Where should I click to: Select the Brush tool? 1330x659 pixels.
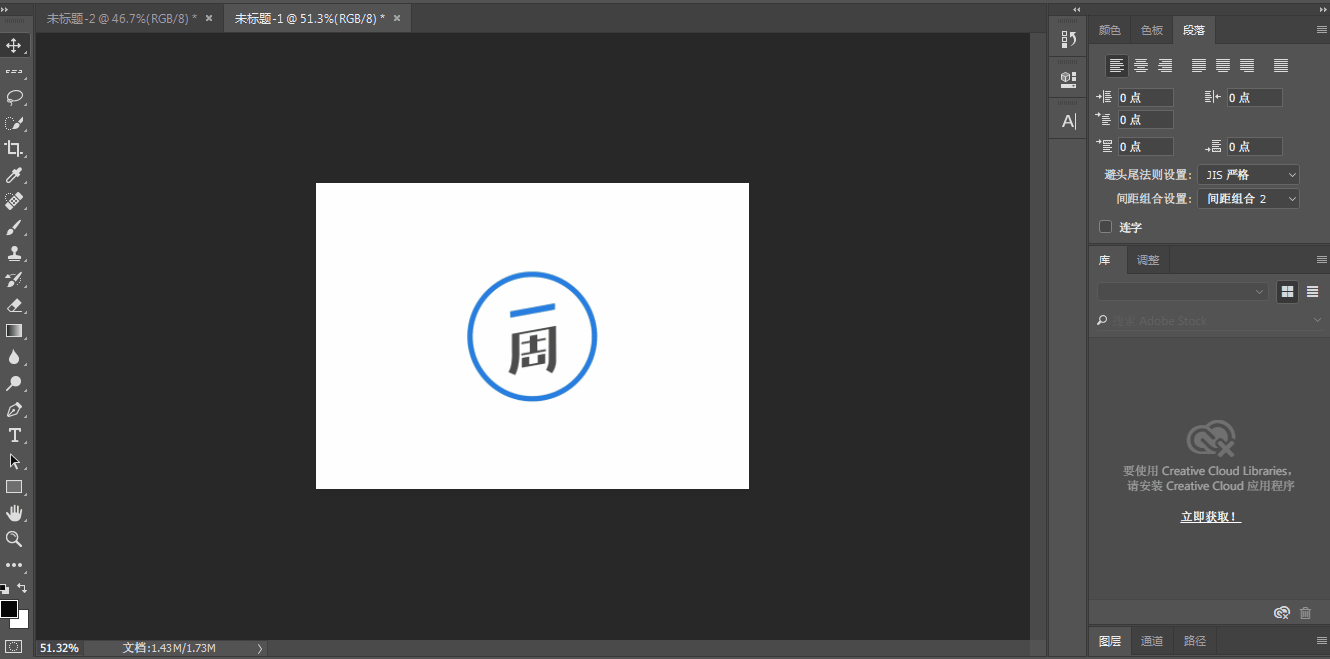(x=14, y=228)
